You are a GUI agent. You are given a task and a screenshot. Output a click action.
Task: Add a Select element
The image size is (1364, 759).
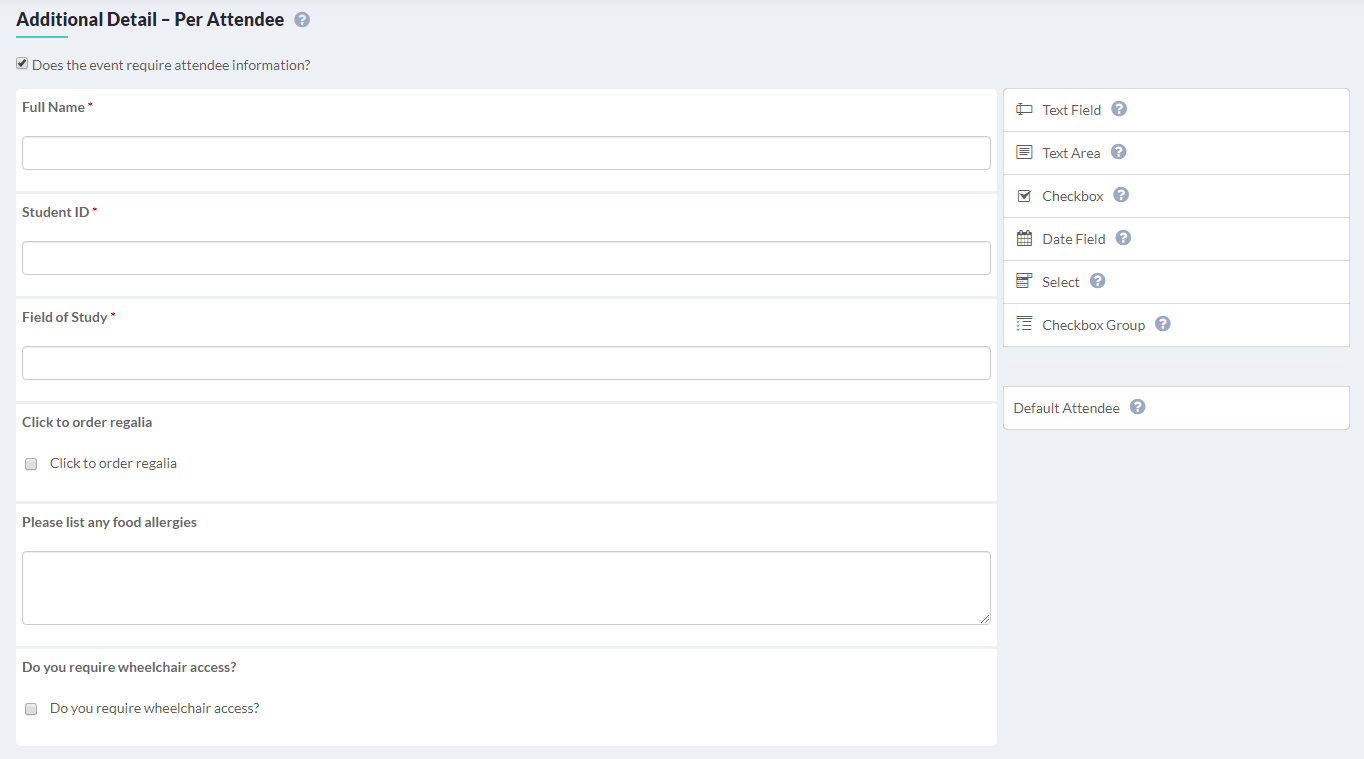point(1176,282)
